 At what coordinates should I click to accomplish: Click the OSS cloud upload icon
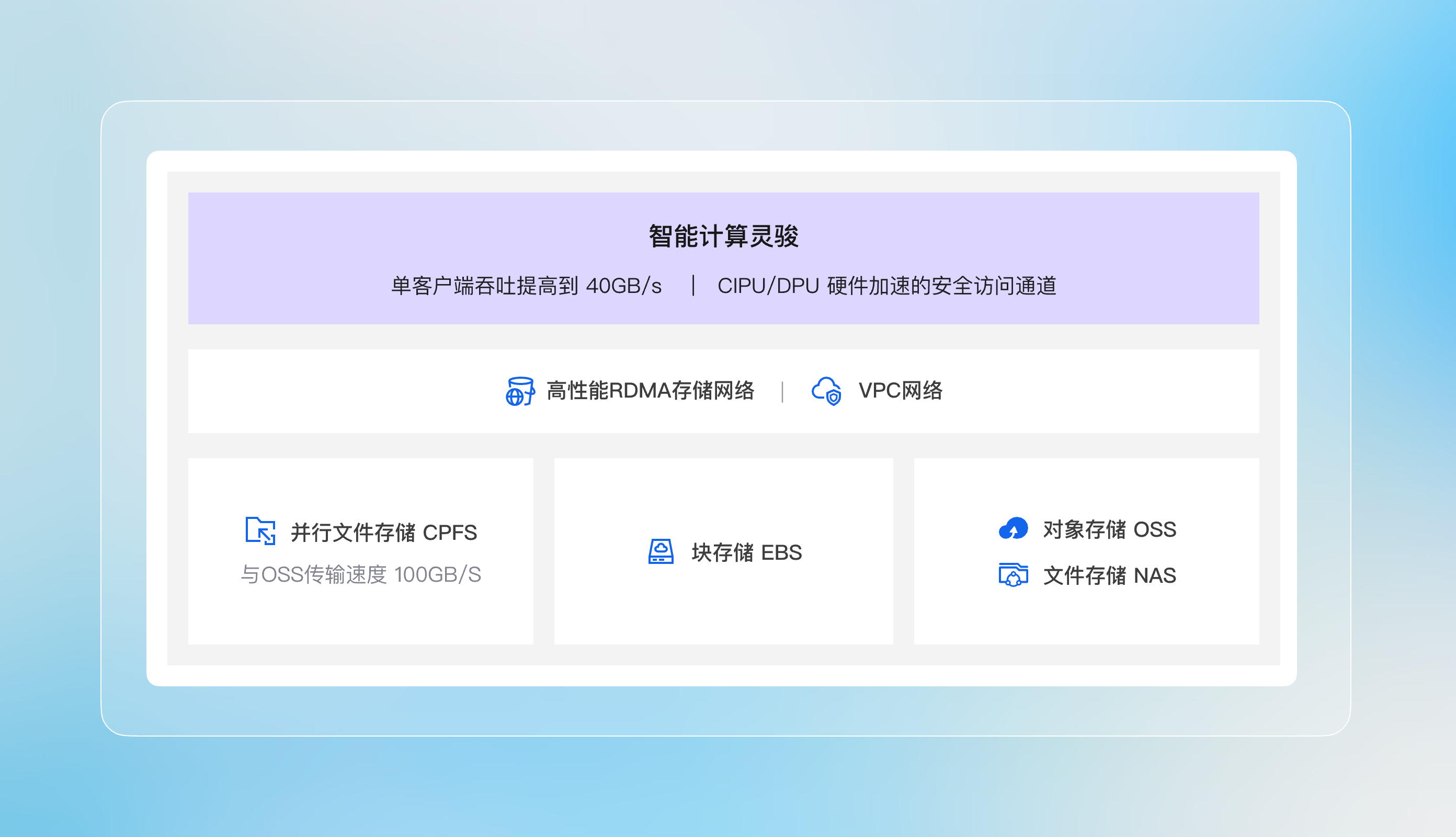click(x=1013, y=528)
